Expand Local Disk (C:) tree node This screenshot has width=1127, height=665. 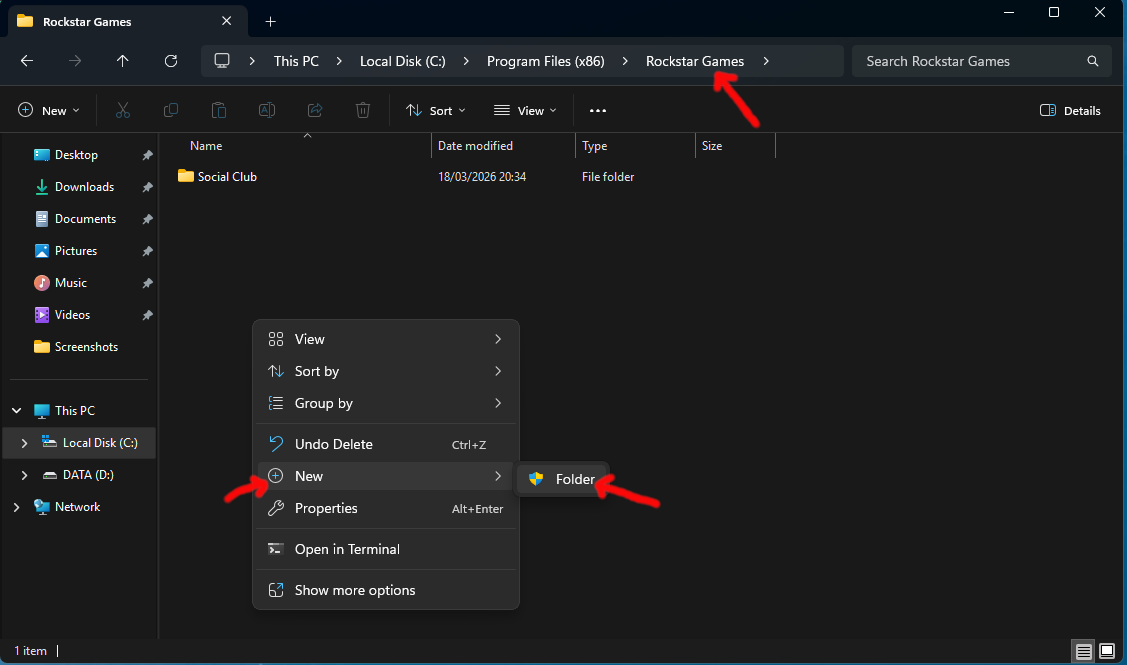click(x=24, y=443)
